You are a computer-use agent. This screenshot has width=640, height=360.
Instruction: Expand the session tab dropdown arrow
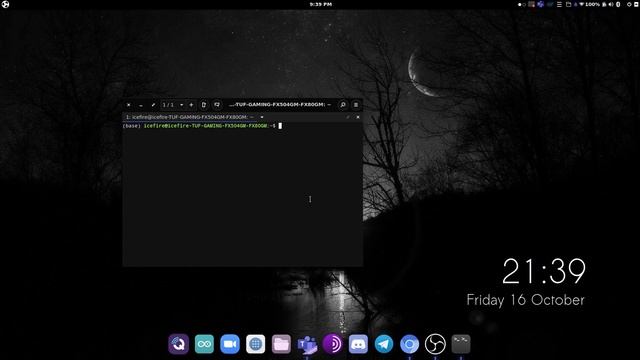pos(262,117)
